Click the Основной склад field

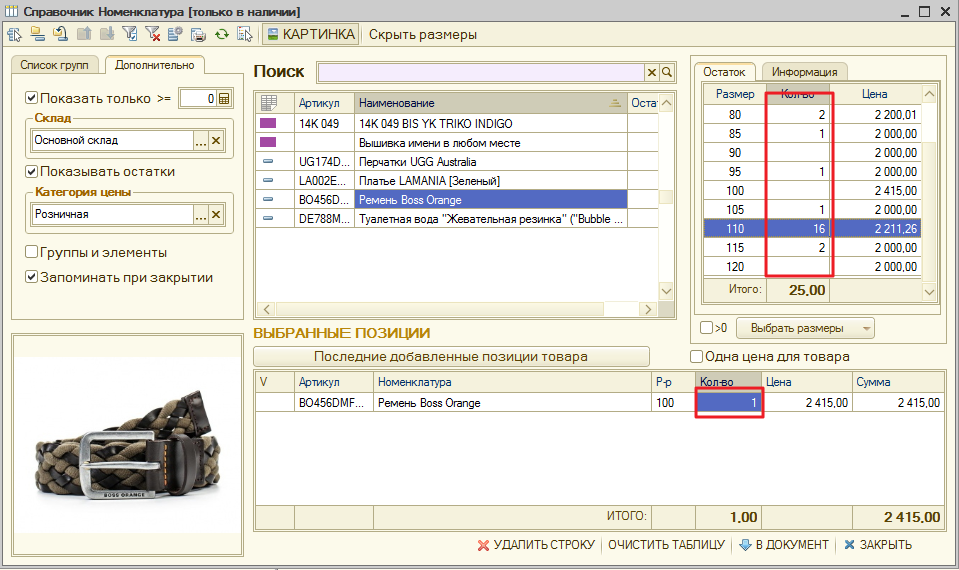point(113,141)
